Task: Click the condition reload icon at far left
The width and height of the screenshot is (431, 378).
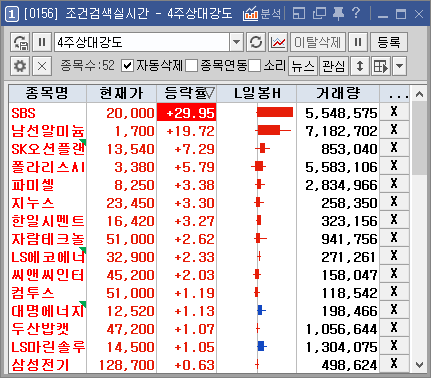Action: 20,42
